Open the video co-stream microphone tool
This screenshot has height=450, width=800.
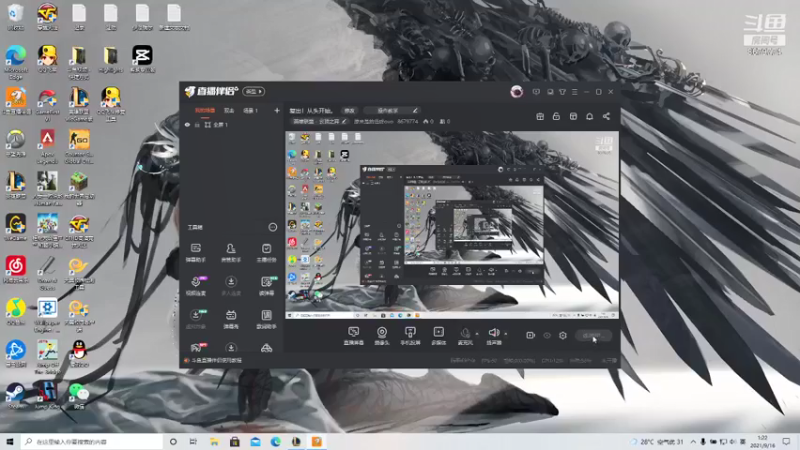click(196, 286)
